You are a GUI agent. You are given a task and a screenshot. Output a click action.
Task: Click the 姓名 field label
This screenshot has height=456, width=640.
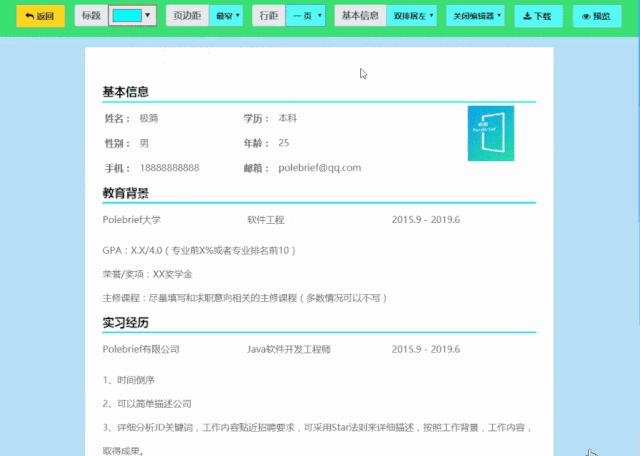point(117,118)
